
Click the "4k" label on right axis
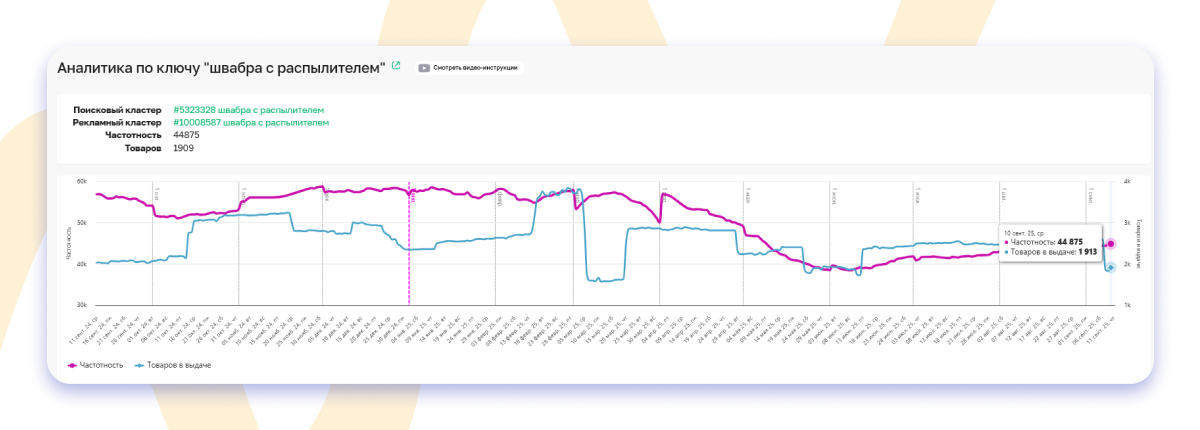1125,182
